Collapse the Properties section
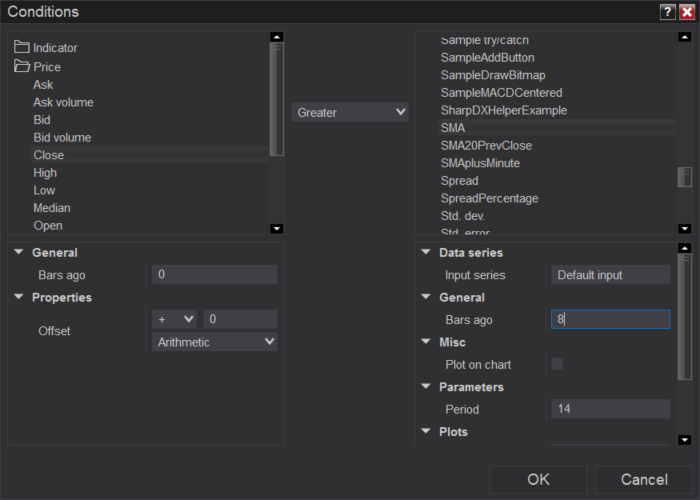 (19, 296)
